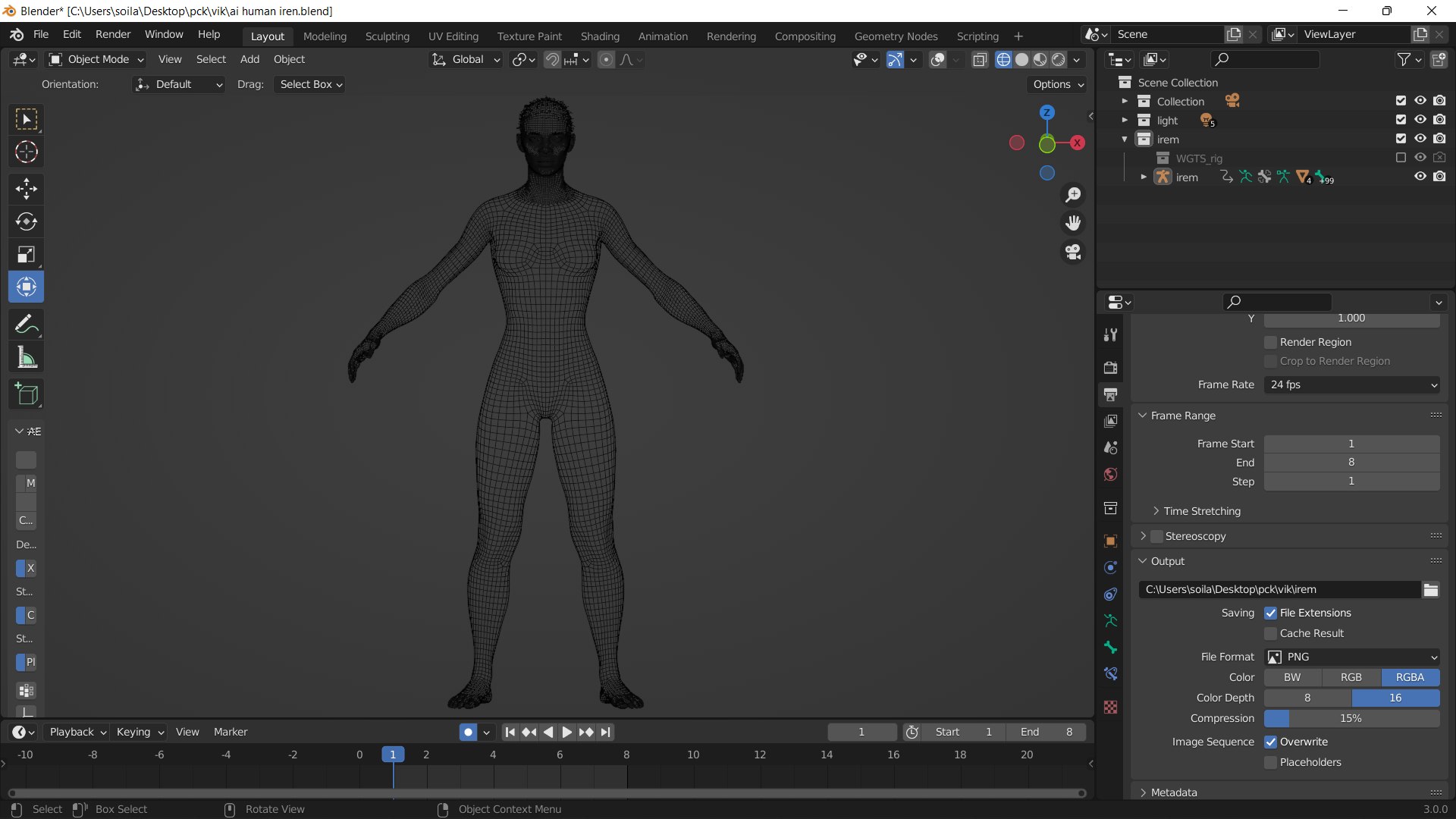Choose the Add Cube tool
The height and width of the screenshot is (819, 1456).
pyautogui.click(x=27, y=394)
